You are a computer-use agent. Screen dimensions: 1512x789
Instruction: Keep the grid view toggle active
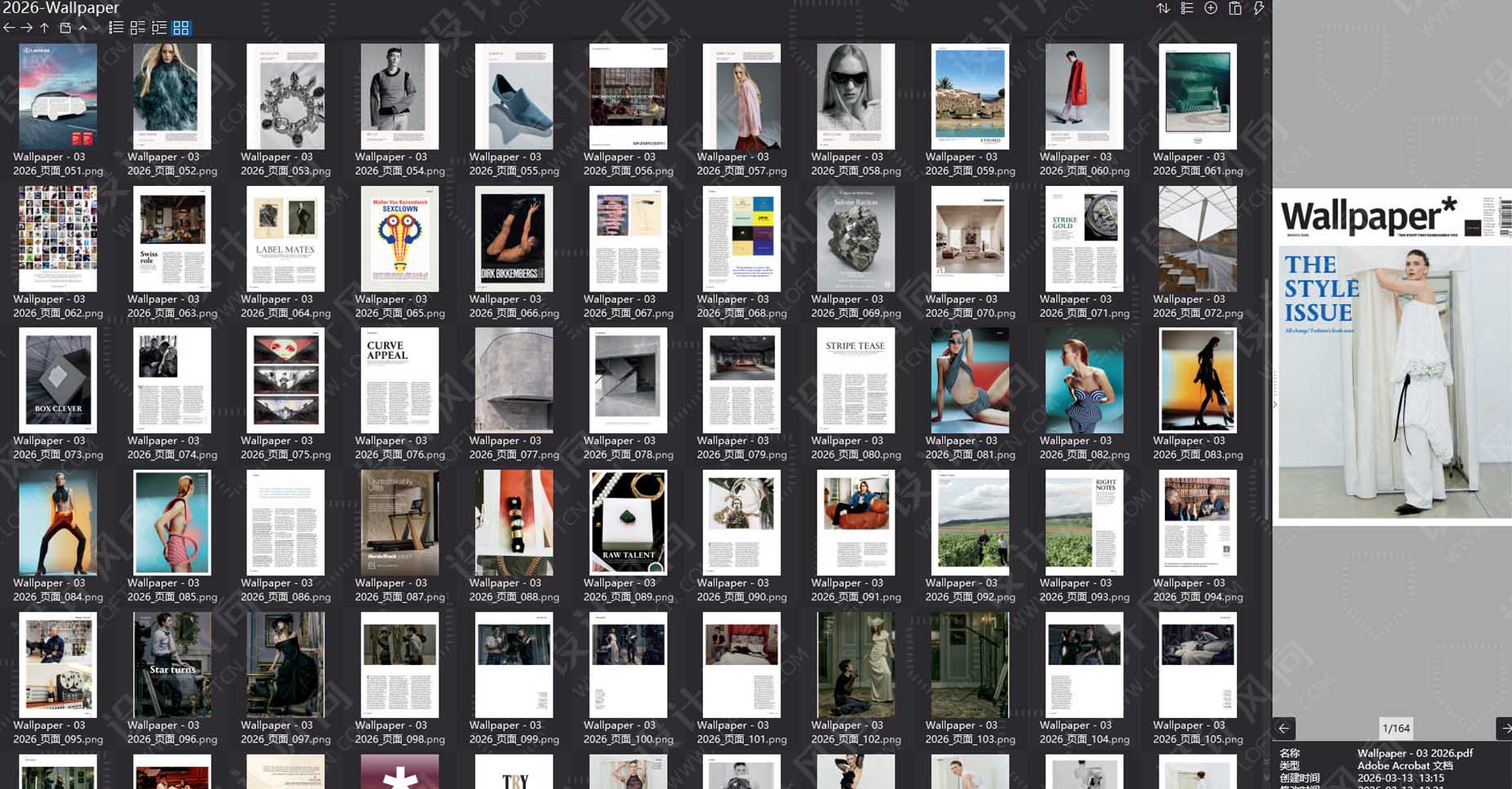tap(181, 28)
